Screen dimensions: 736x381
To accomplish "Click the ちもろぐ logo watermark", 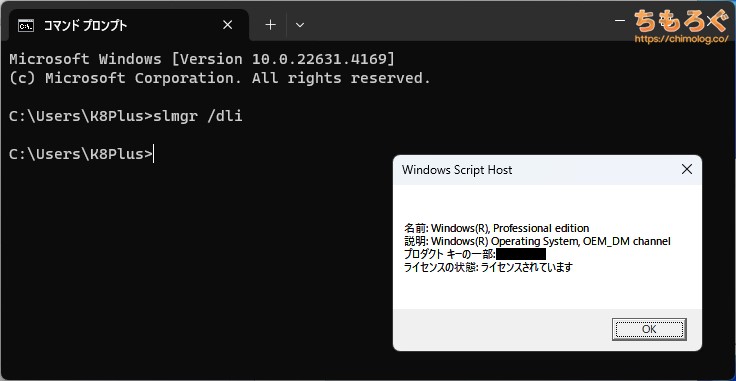I will click(x=681, y=21).
